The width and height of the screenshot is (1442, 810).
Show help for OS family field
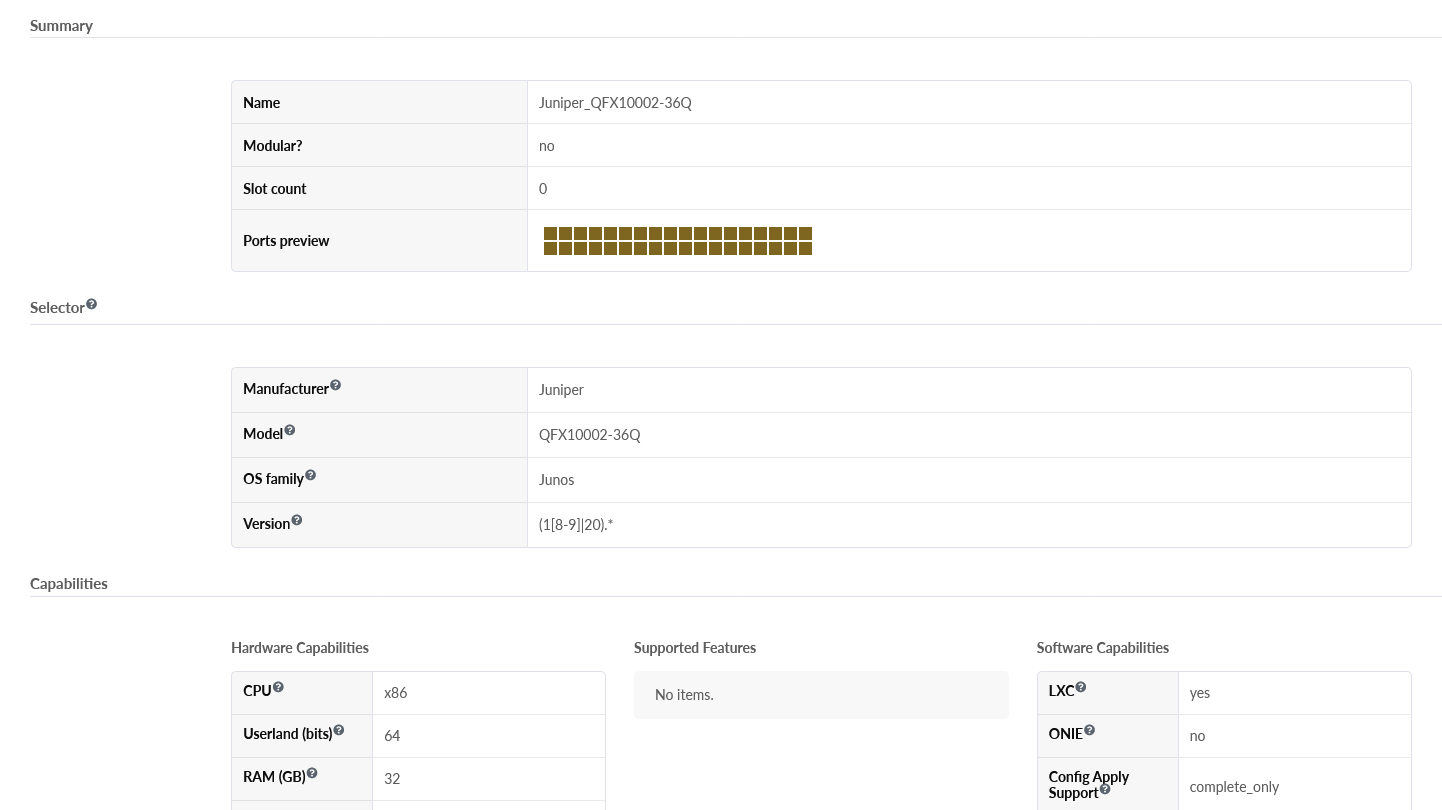(x=310, y=475)
